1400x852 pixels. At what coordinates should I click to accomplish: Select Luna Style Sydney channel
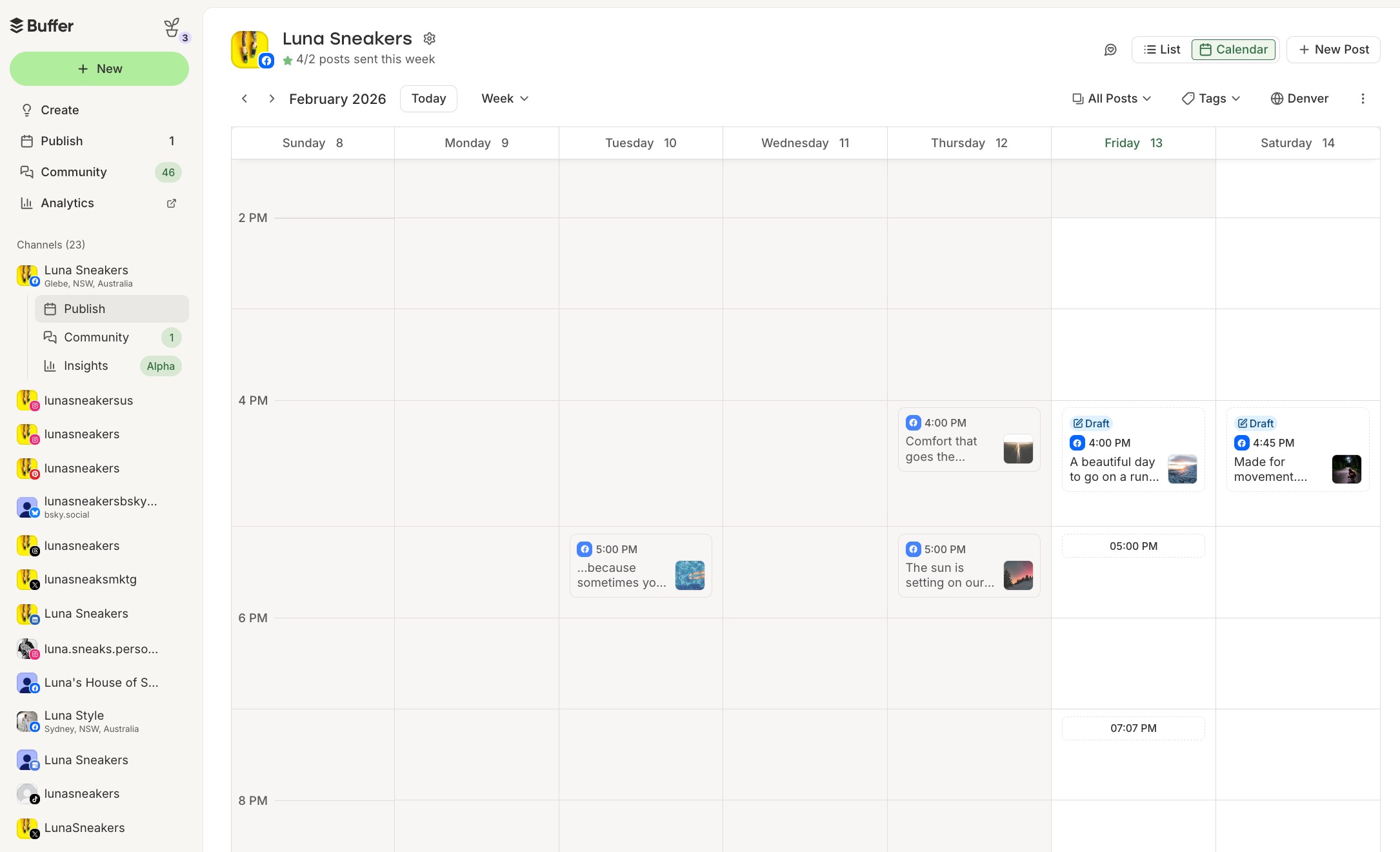coord(99,722)
